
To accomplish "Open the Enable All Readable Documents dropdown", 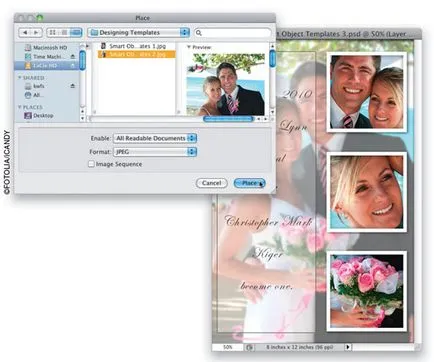I will click(x=155, y=138).
